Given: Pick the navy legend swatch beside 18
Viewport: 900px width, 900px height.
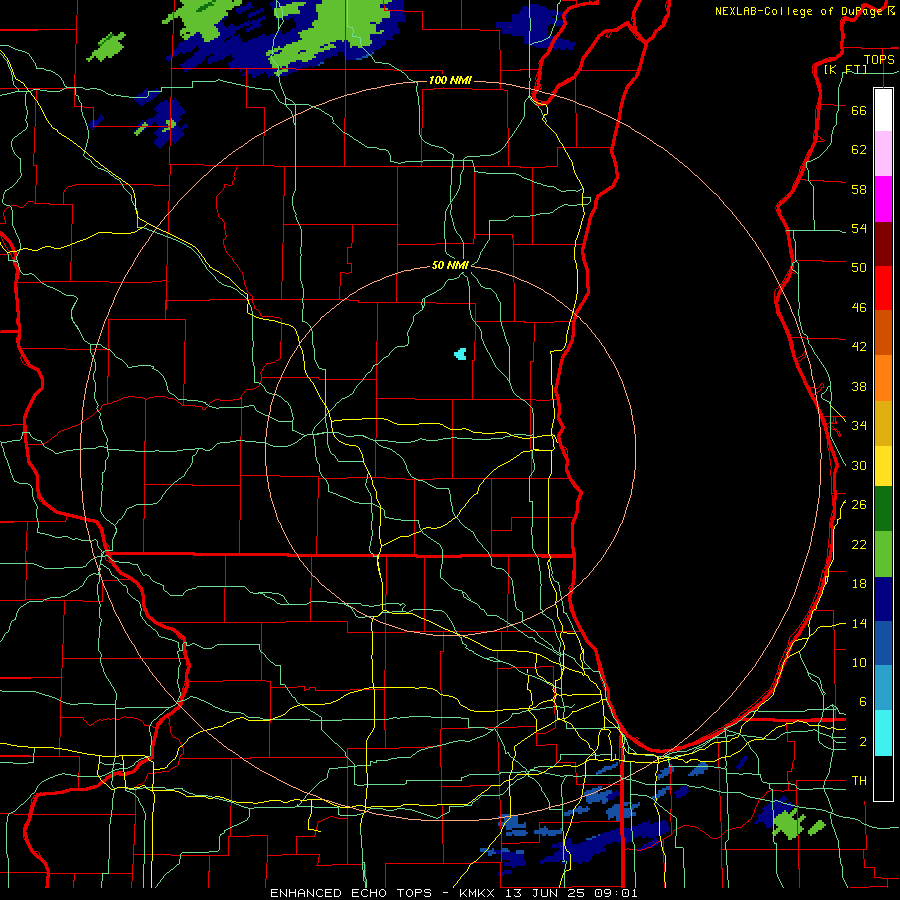Looking at the screenshot, I should pyautogui.click(x=883, y=599).
